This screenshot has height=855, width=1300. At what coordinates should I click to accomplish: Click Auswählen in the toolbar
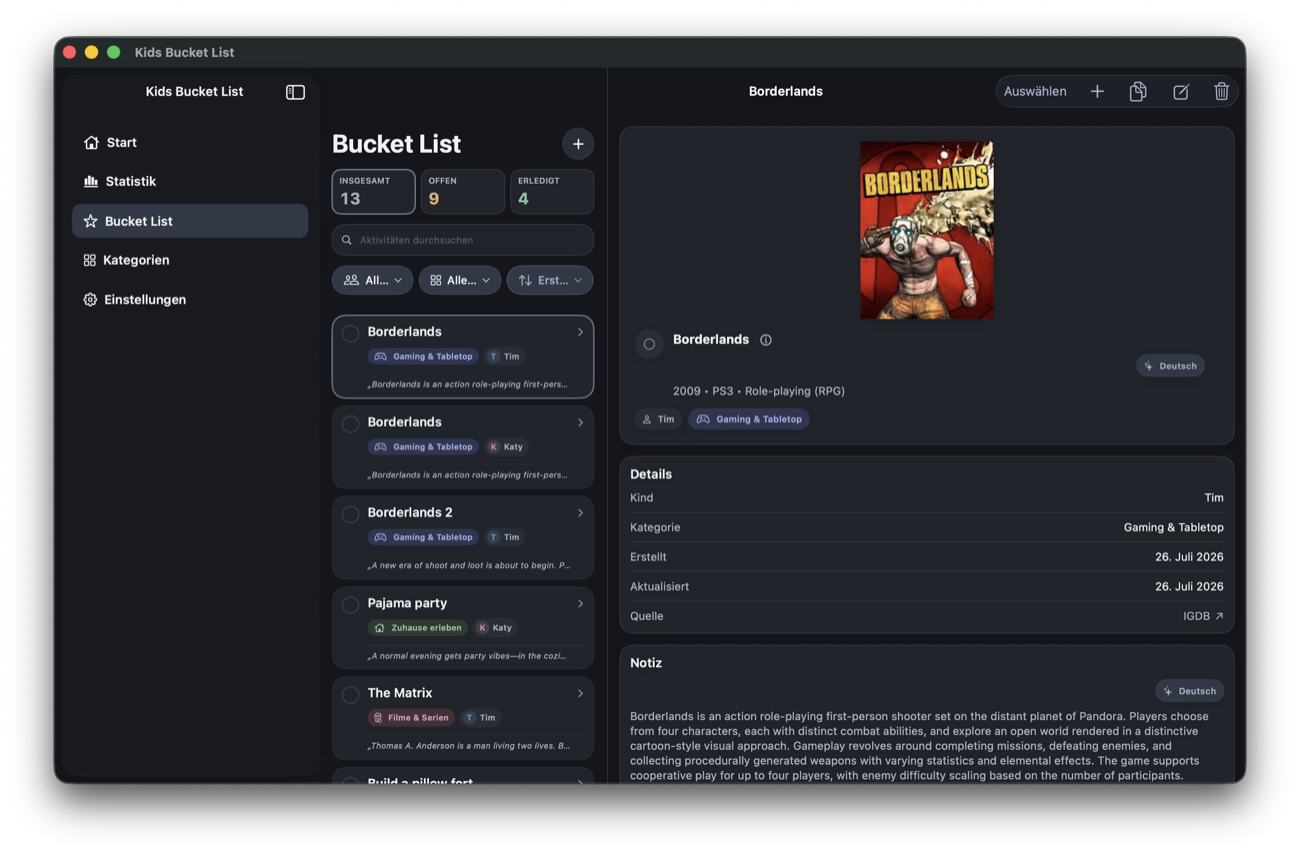coord(1035,91)
